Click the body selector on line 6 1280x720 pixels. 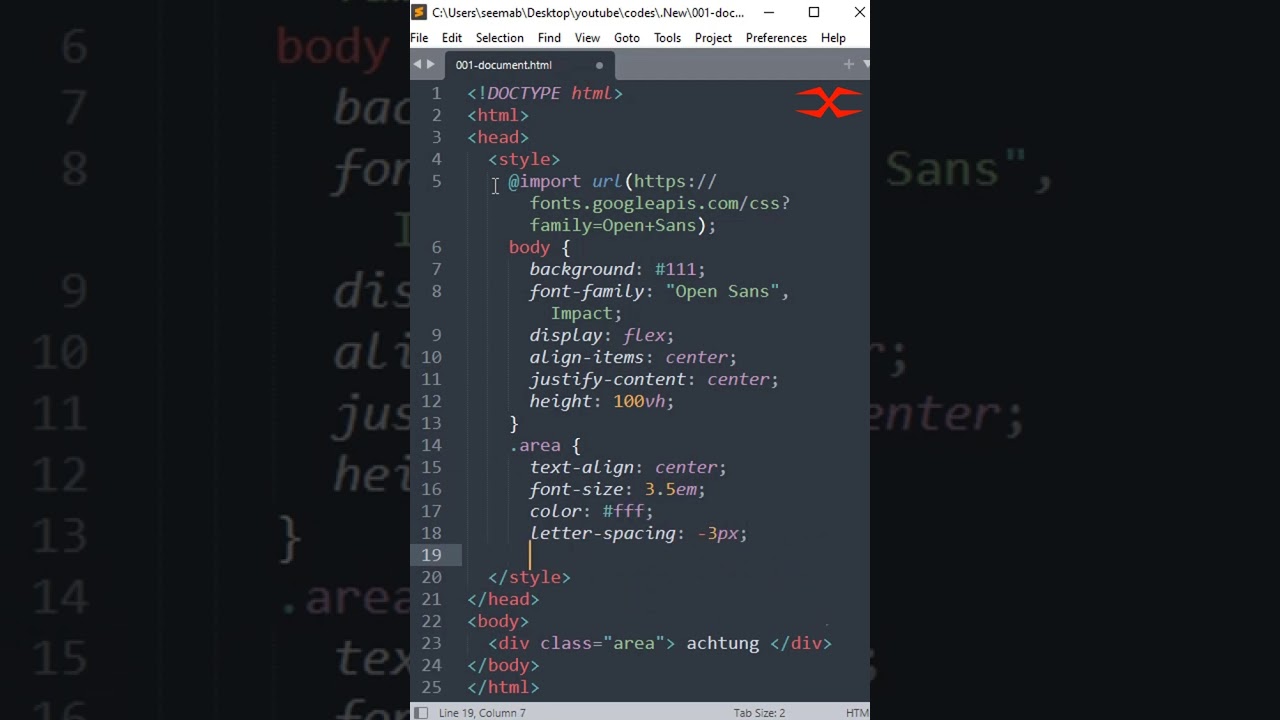tap(529, 247)
